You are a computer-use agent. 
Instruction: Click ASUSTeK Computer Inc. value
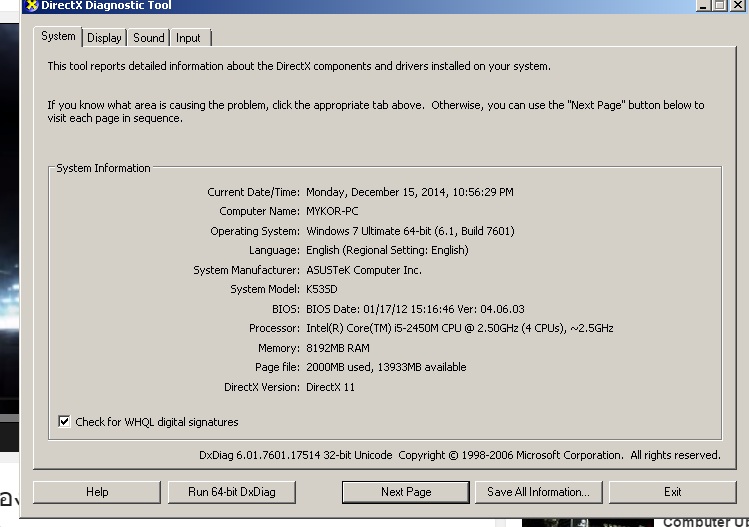pyautogui.click(x=364, y=270)
